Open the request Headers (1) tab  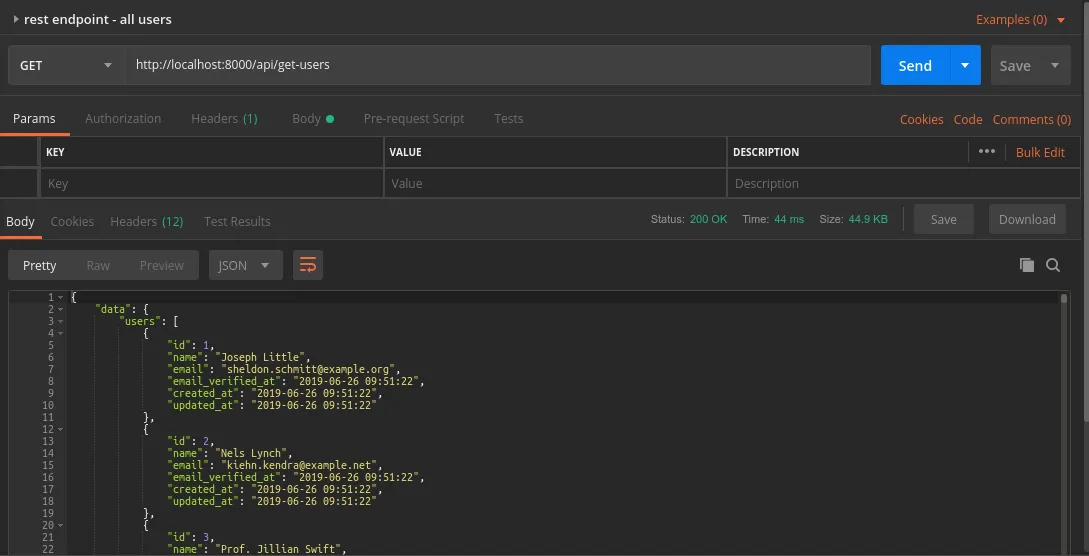224,118
